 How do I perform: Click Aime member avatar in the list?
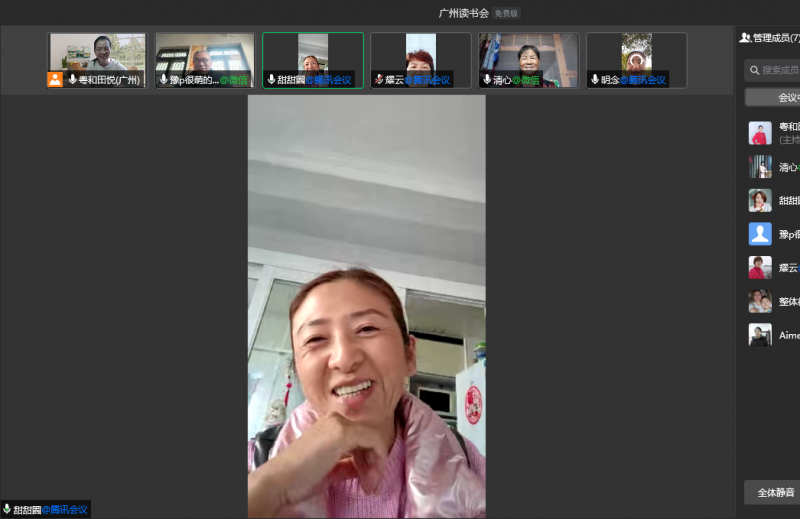coord(760,335)
